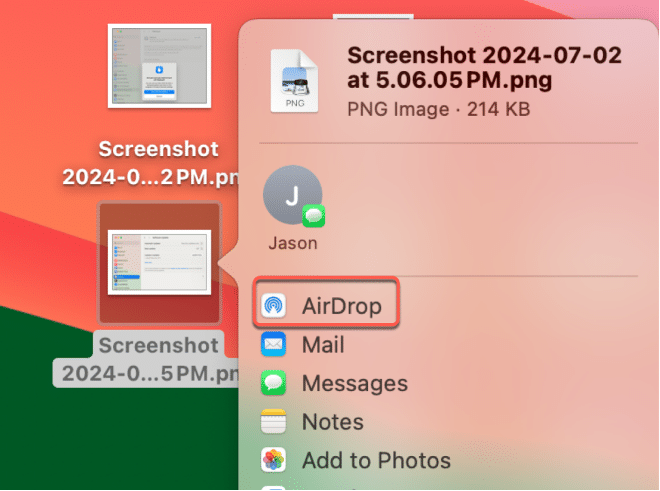
Task: Click the Mail app icon
Action: click(x=274, y=344)
